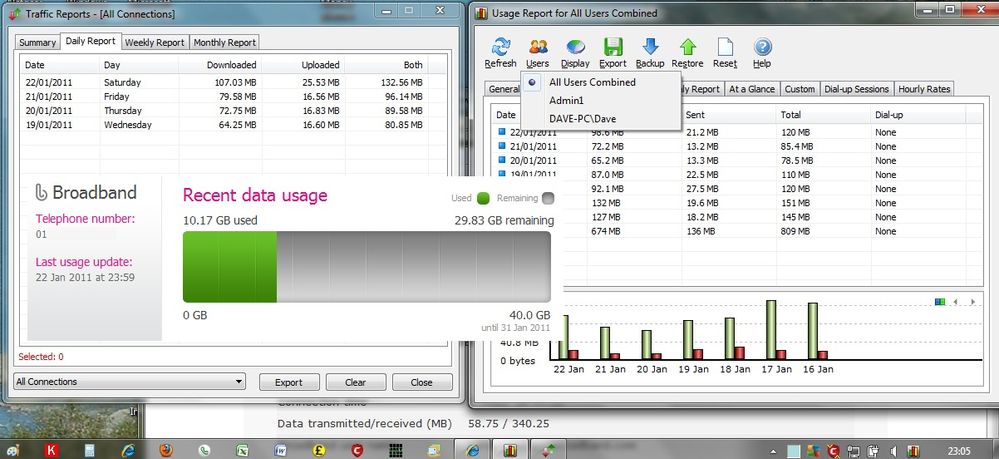Sort by the Total column header
999x459 pixels.
pos(824,115)
